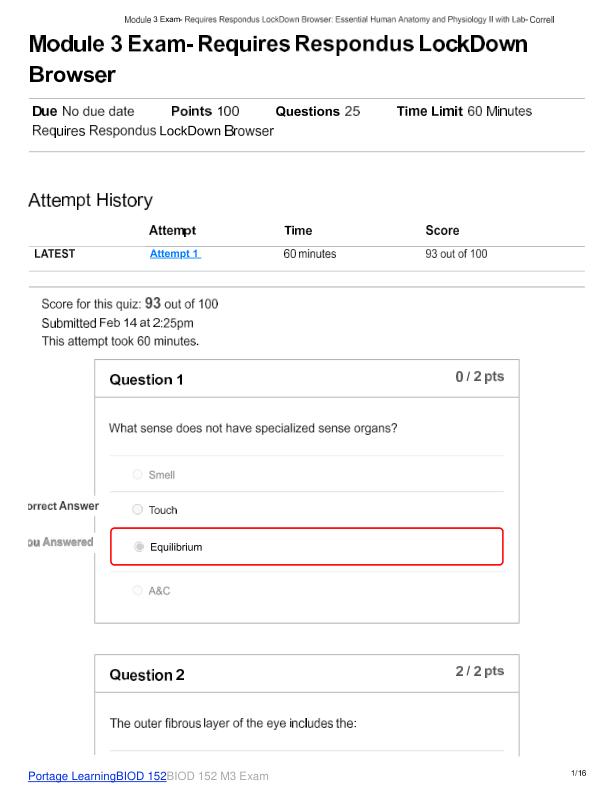Click the BIOD 152 M3 Exam footer text
Screen dimensions: 612x792
218,776
